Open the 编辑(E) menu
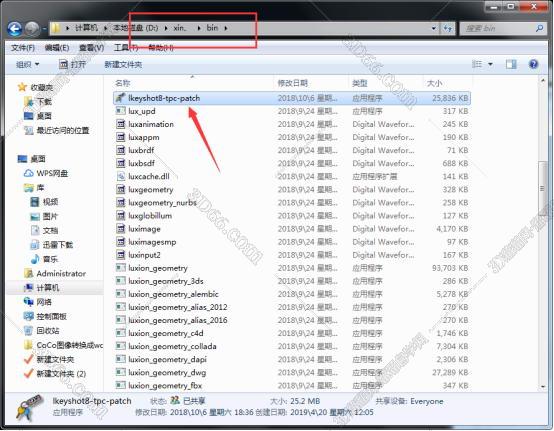Image resolution: width=554 pixels, height=431 pixels. (x=57, y=48)
